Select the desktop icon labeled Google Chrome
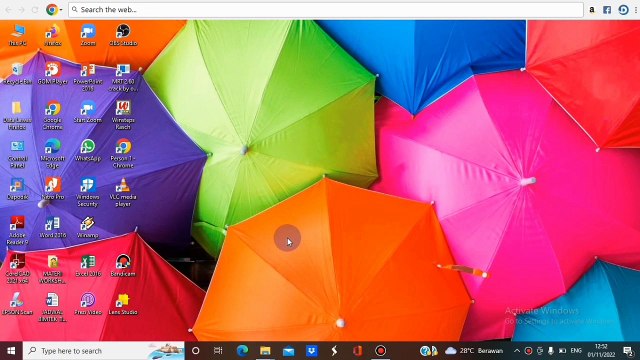 pyautogui.click(x=53, y=115)
